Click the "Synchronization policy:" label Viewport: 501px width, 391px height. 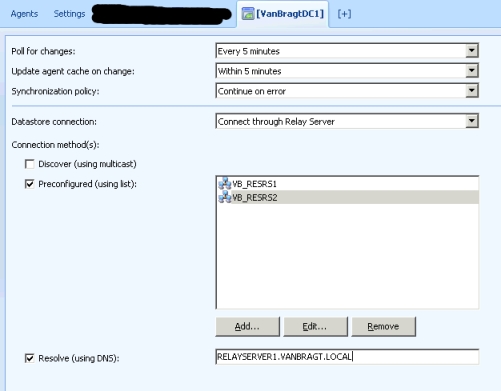coord(55,91)
